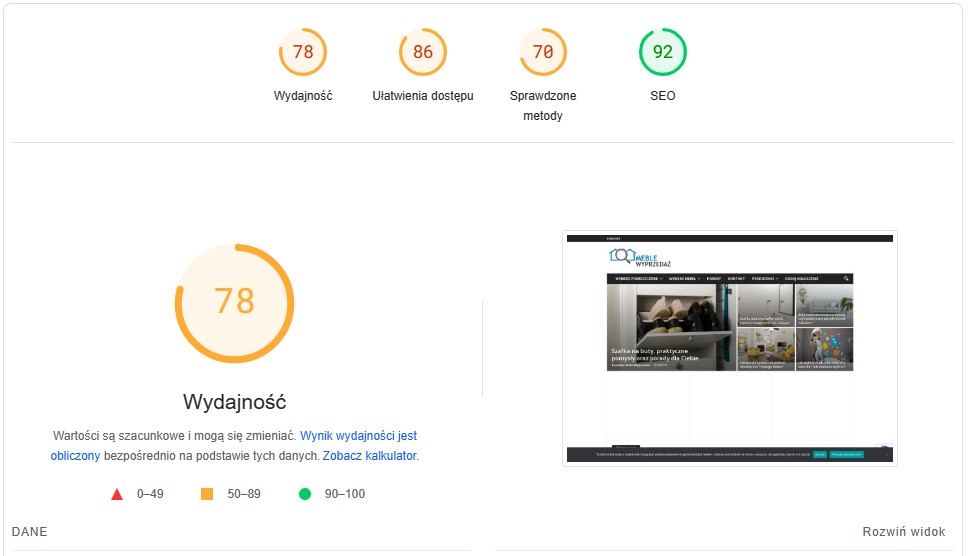Click the '50–89' range text
970x556 pixels.
pos(244,494)
